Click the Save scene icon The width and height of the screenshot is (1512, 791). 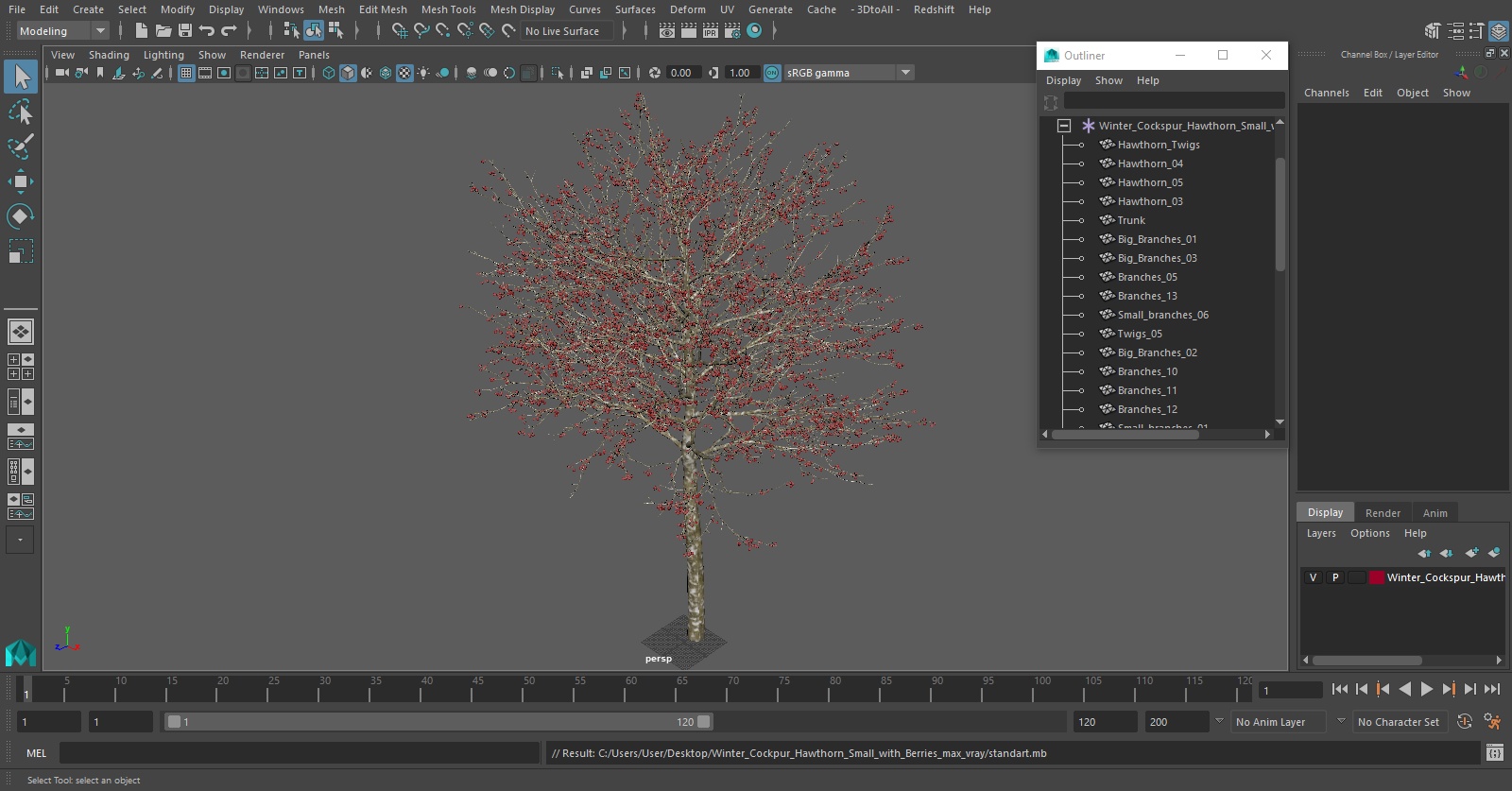pyautogui.click(x=184, y=31)
